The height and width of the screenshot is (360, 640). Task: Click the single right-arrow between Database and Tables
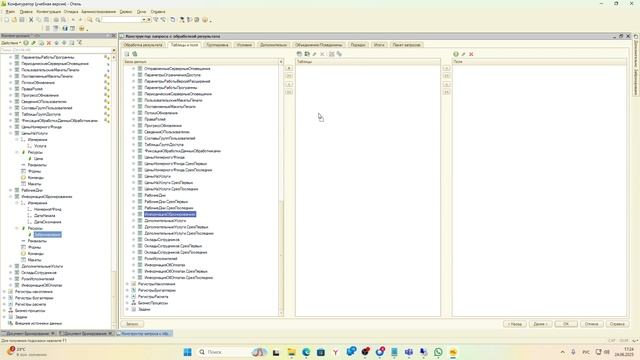coord(289,68)
